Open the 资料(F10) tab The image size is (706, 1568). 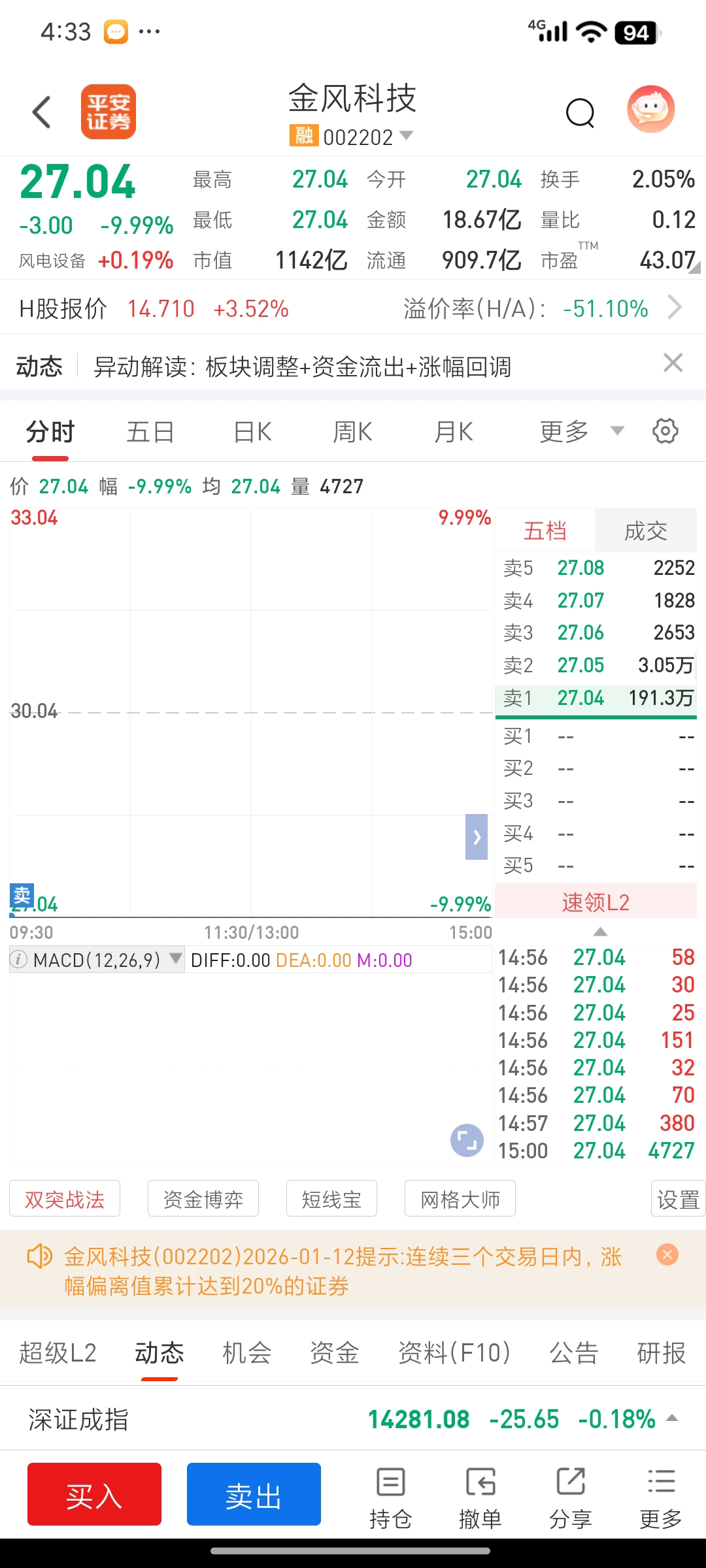[454, 1352]
